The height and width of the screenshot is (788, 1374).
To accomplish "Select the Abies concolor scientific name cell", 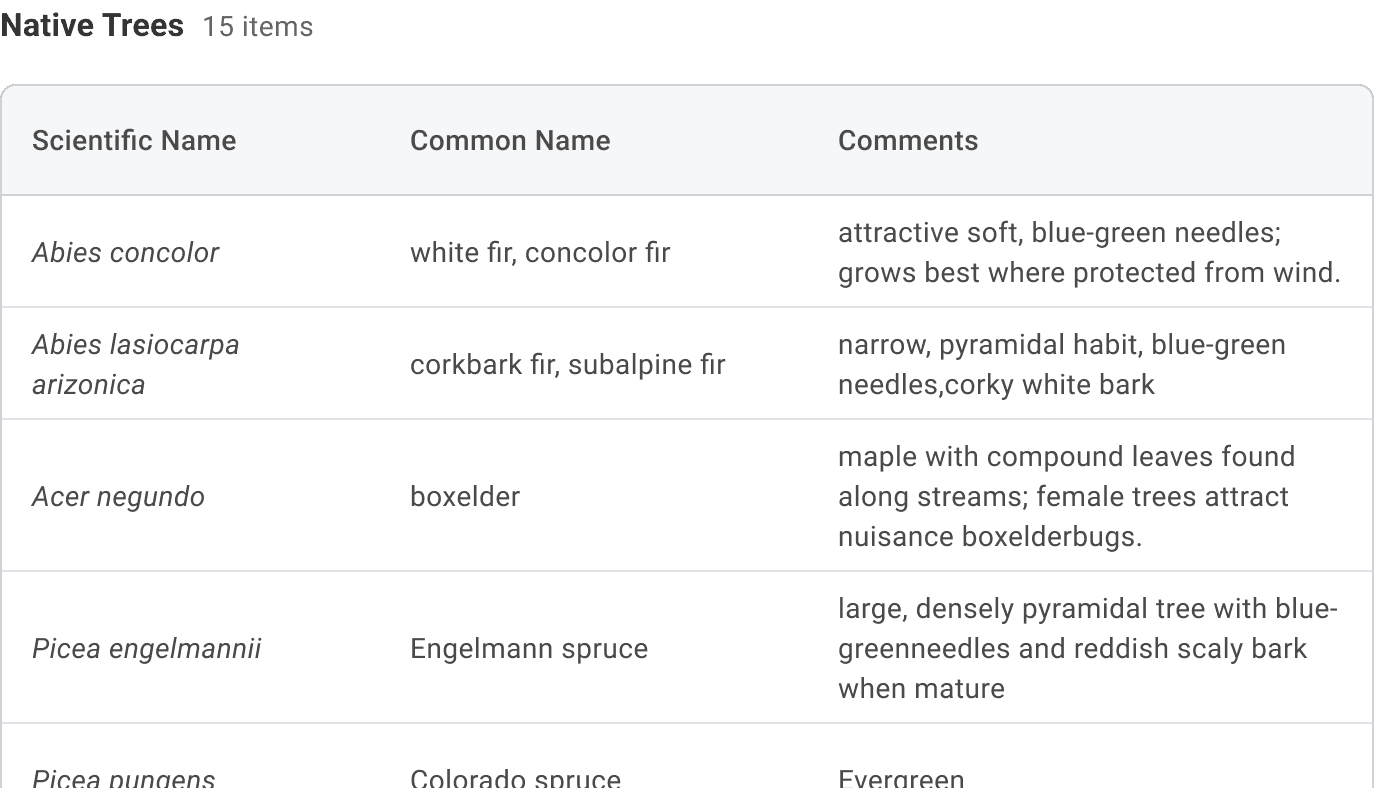I will (125, 252).
